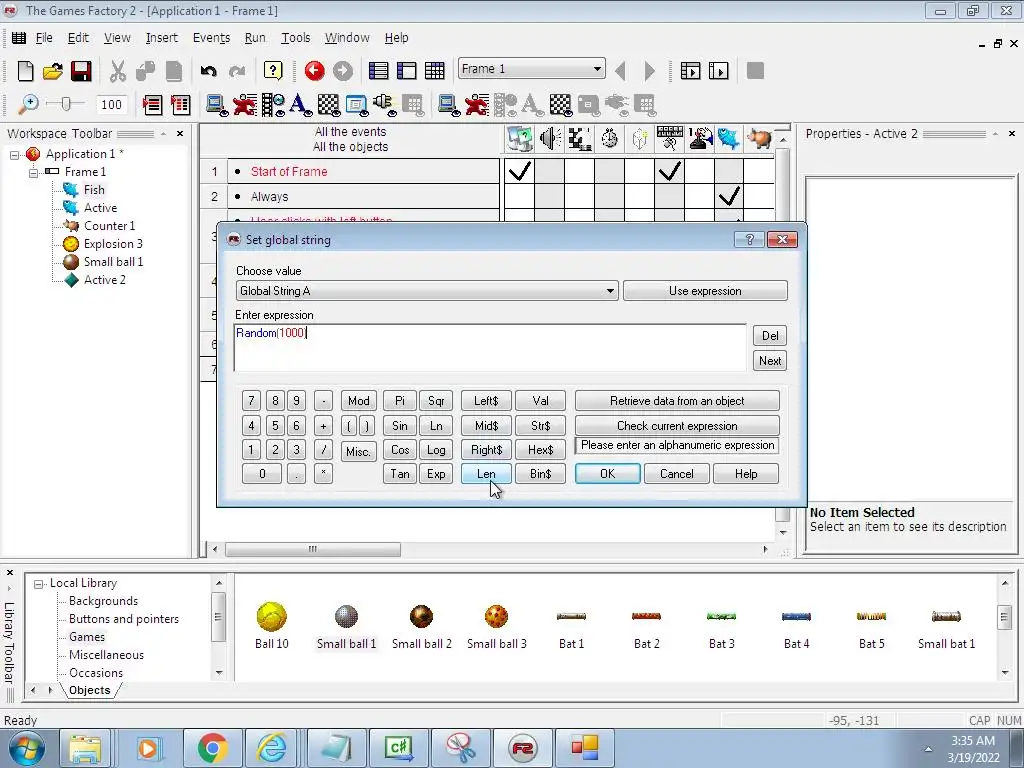Select Bat 3 library object
This screenshot has height=768, width=1024.
[x=722, y=626]
